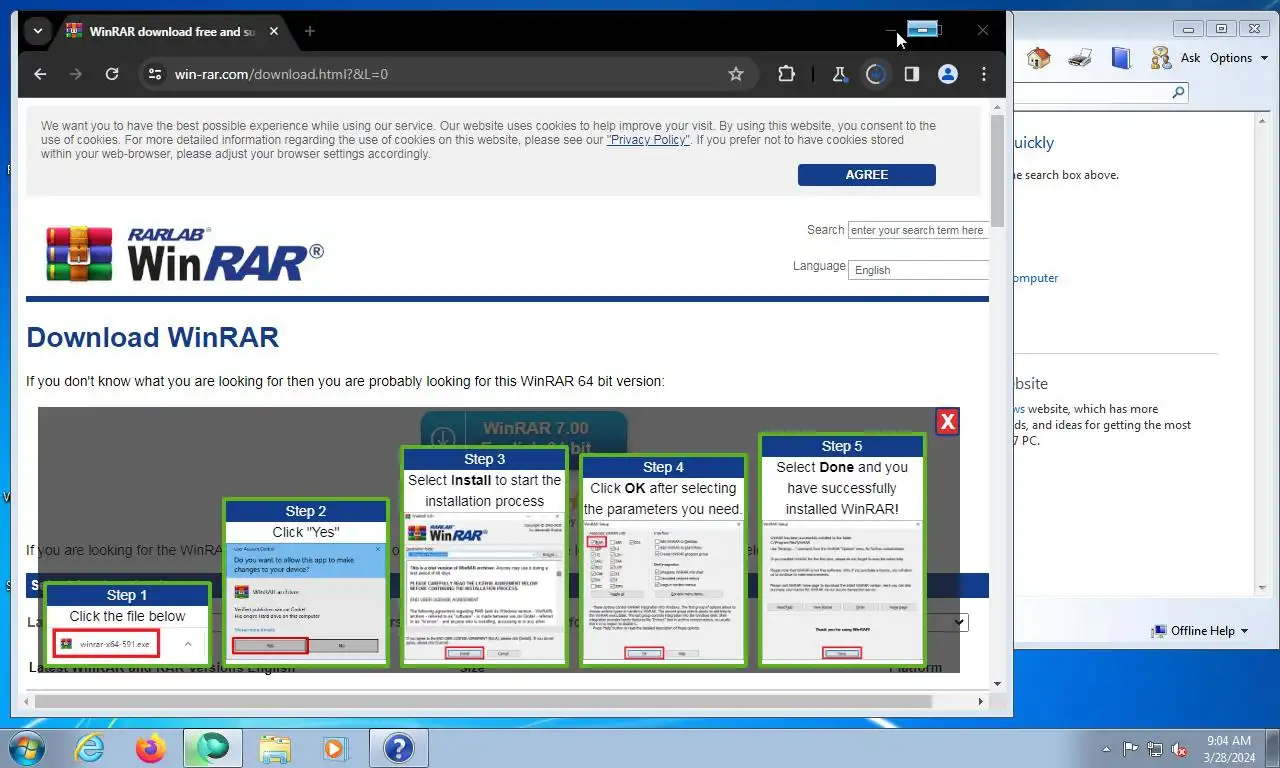View site information for win-rar.com
The image size is (1280, 768).
point(154,74)
